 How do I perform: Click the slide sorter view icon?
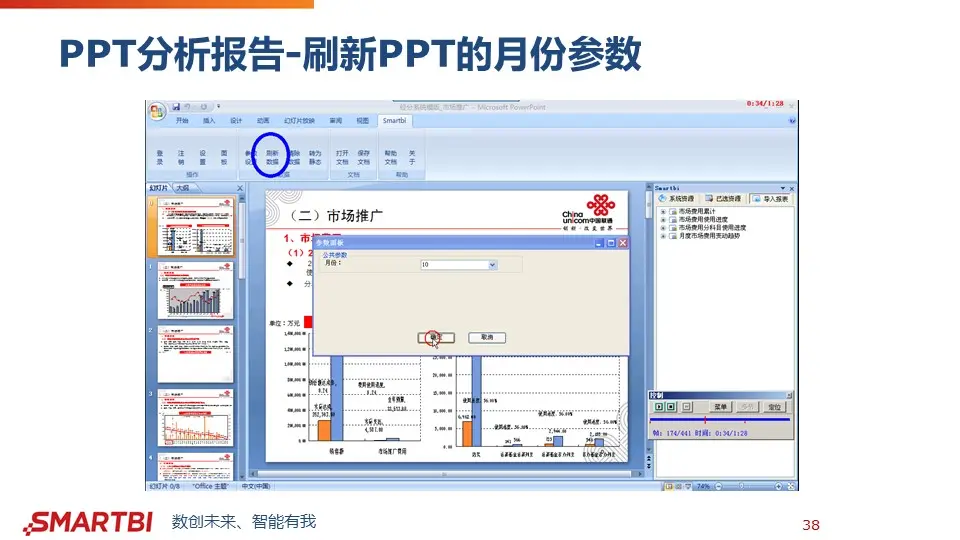point(678,486)
